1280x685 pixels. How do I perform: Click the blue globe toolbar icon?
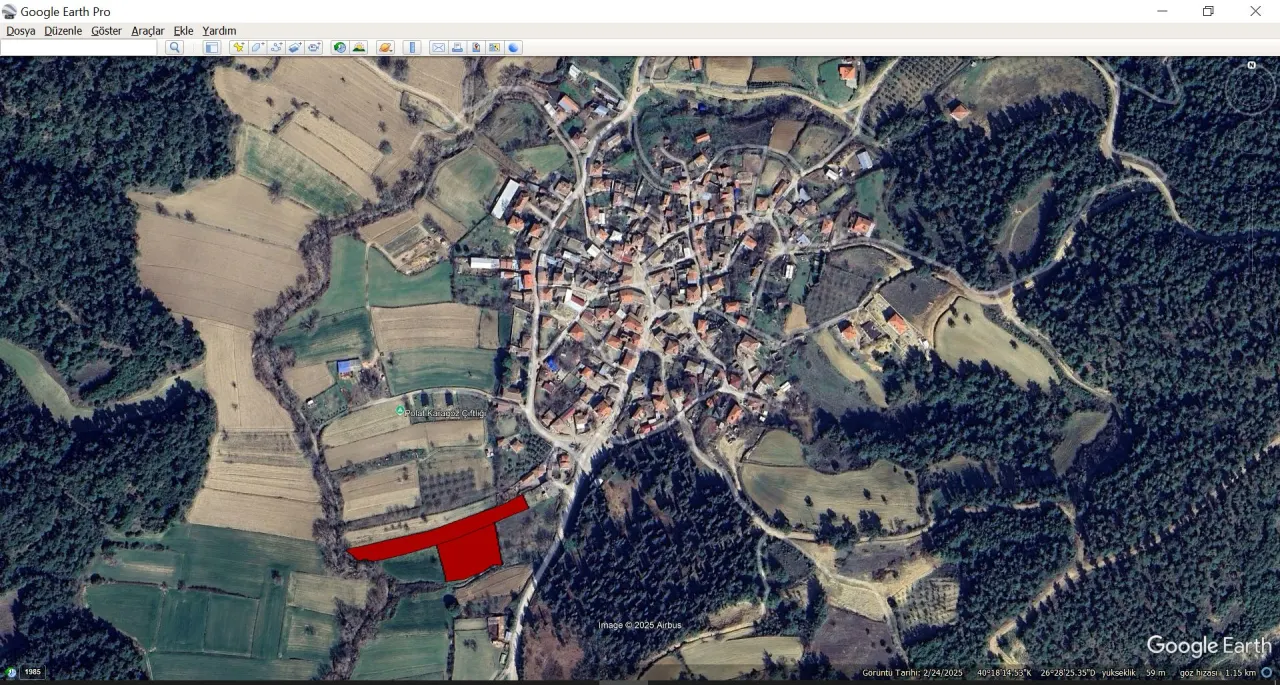[x=514, y=47]
